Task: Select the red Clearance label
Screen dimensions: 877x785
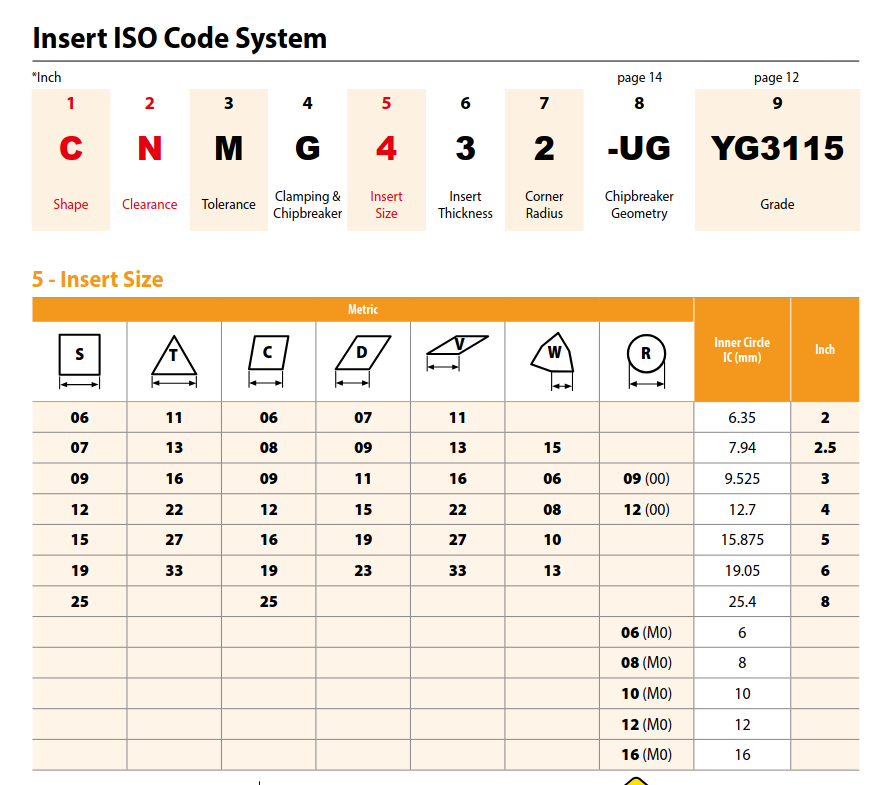Action: [x=150, y=204]
